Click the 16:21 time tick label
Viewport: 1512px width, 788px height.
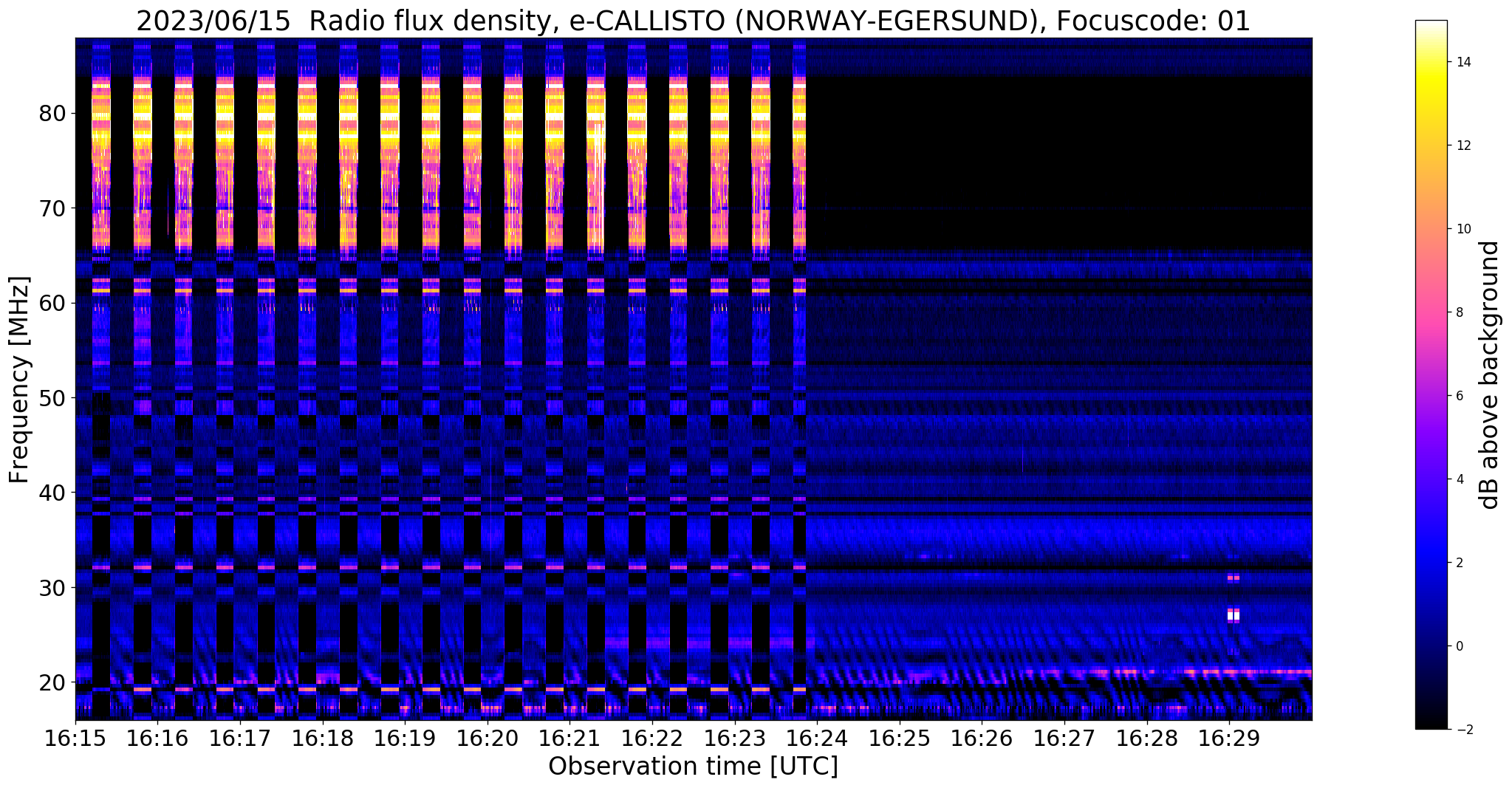click(569, 738)
